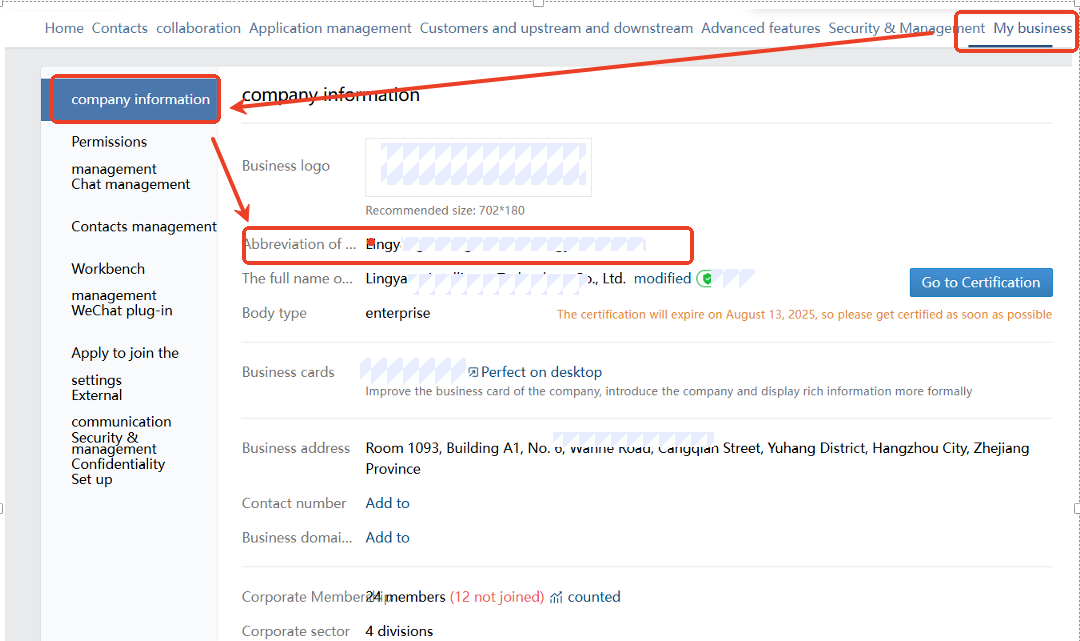The height and width of the screenshot is (641, 1080).
Task: Click the Abbreviation name field value
Action: (x=505, y=244)
